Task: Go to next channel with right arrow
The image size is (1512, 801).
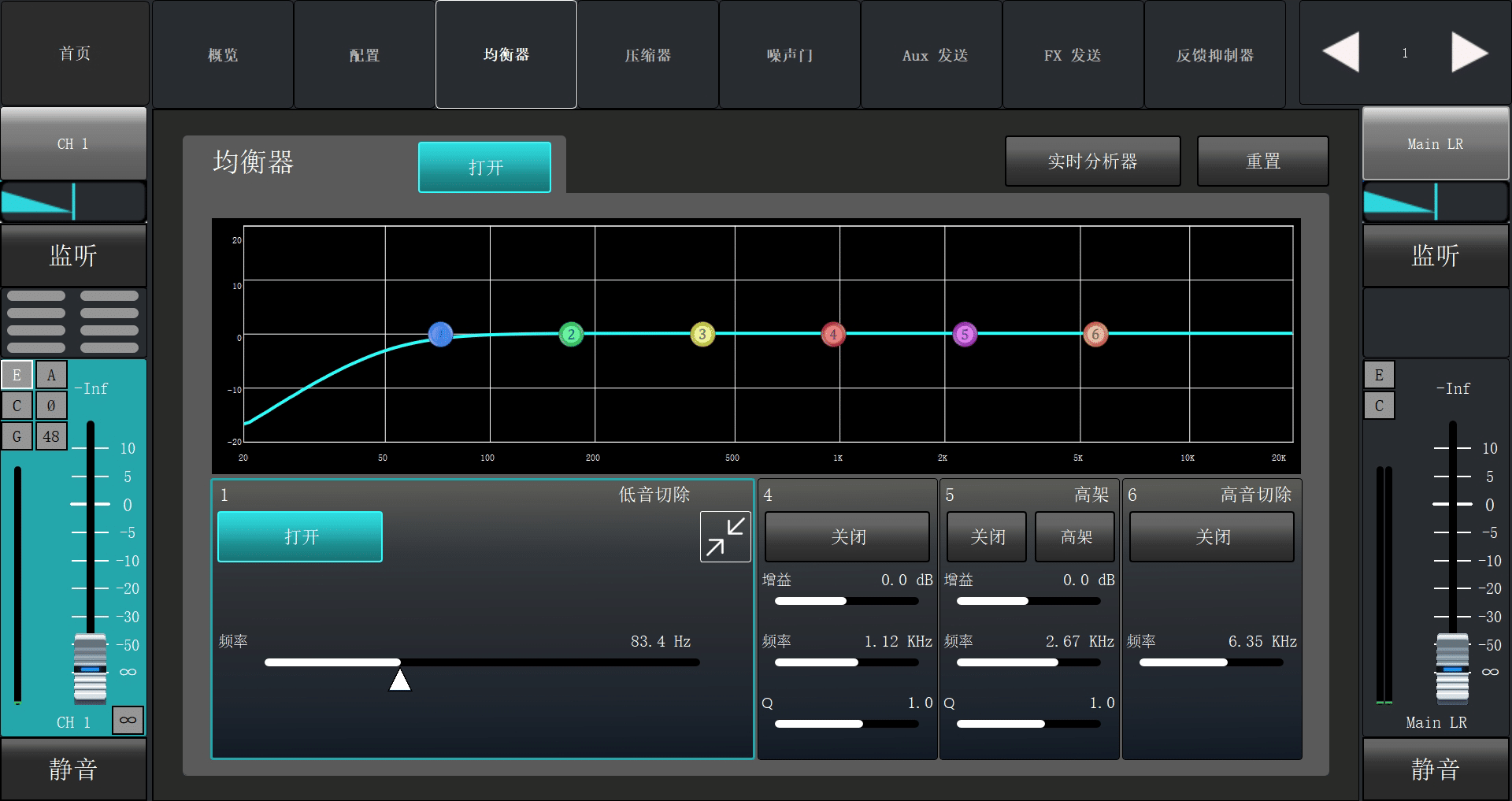Action: pos(1469,53)
